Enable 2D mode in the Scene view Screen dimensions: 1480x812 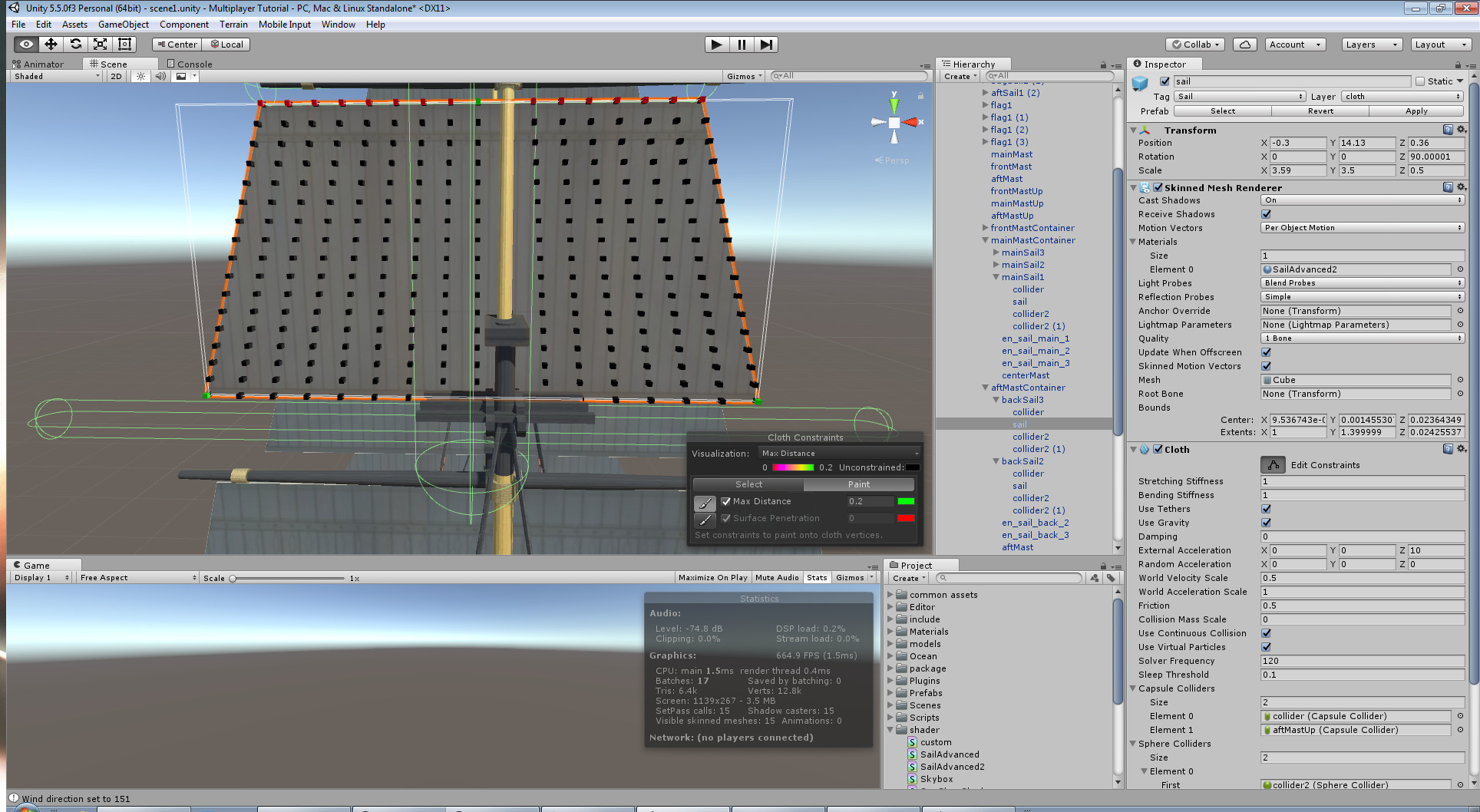115,76
